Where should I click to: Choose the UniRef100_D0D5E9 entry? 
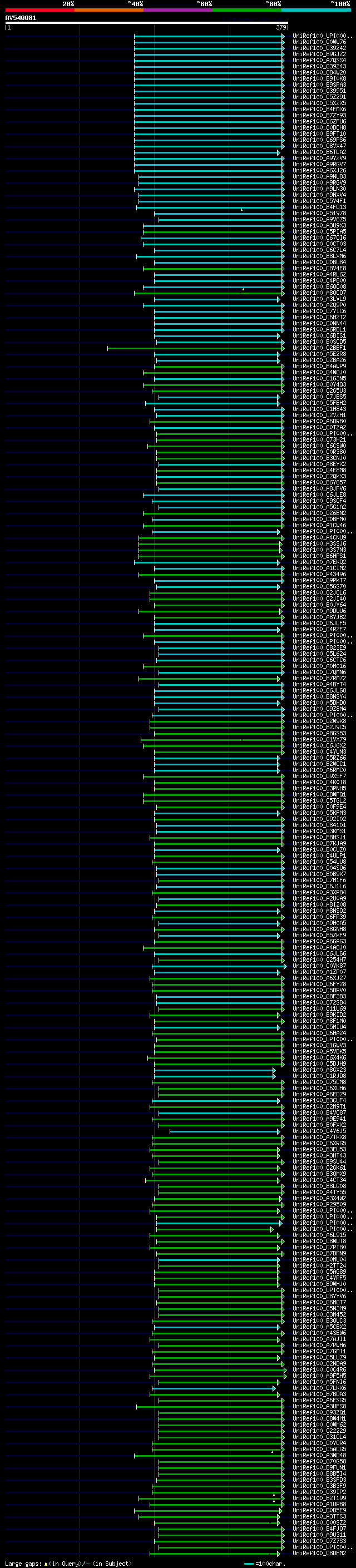point(319,1510)
